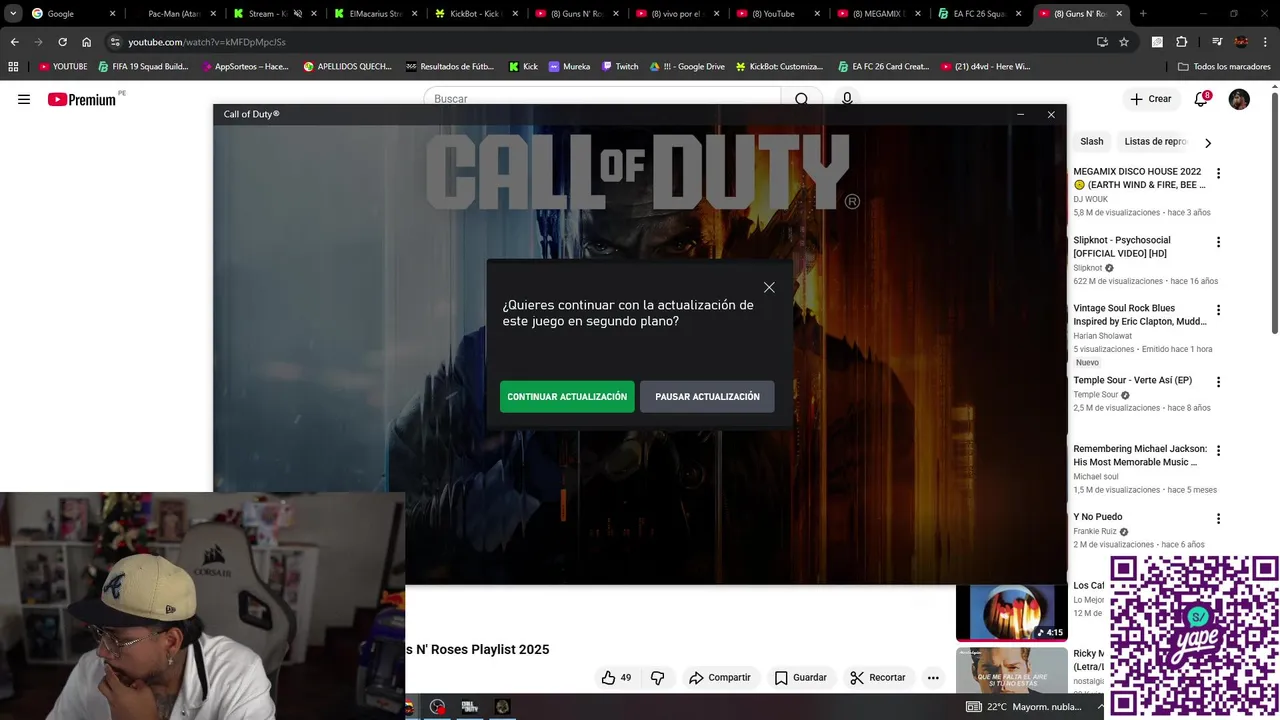Open the APELLIDOS QUECH bookmark
Image resolution: width=1280 pixels, height=720 pixels.
pos(351,66)
